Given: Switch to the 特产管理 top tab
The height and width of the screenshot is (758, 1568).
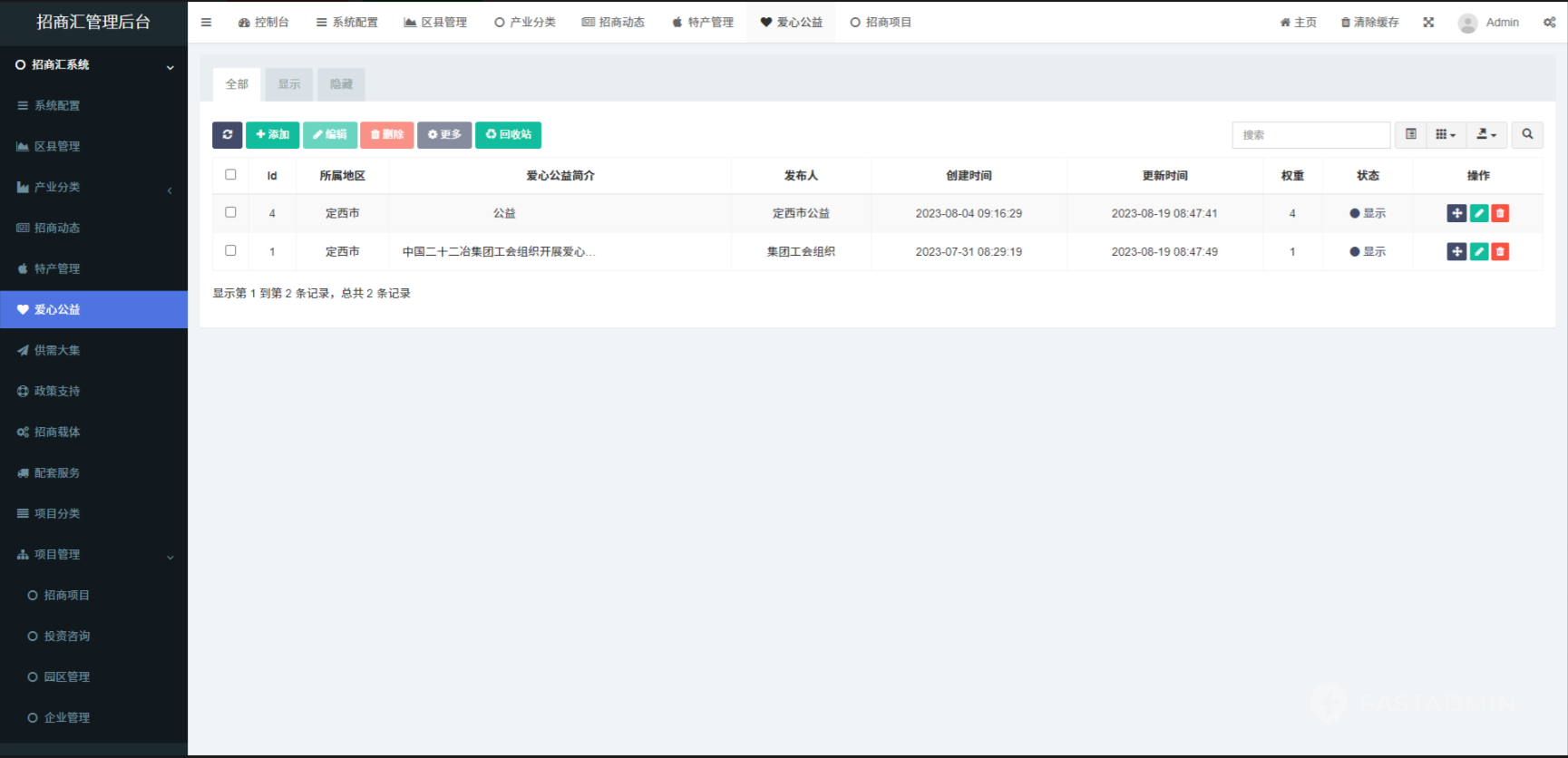Looking at the screenshot, I should point(702,22).
